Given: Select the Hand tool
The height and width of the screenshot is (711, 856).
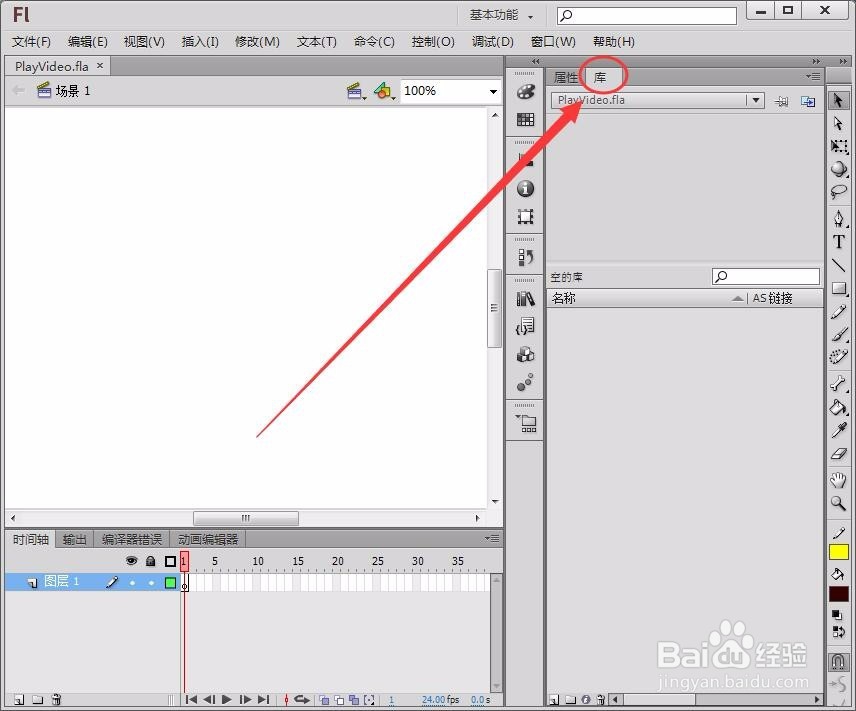Looking at the screenshot, I should point(839,480).
